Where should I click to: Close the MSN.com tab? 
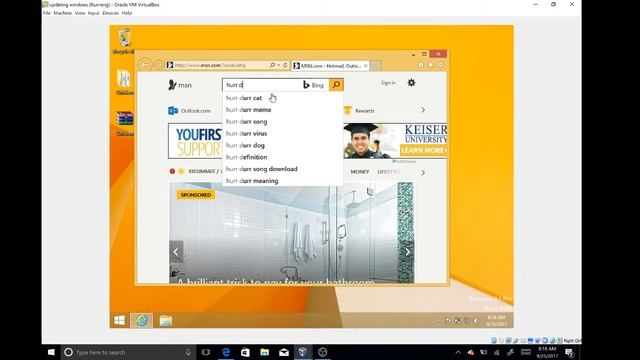tap(366, 66)
